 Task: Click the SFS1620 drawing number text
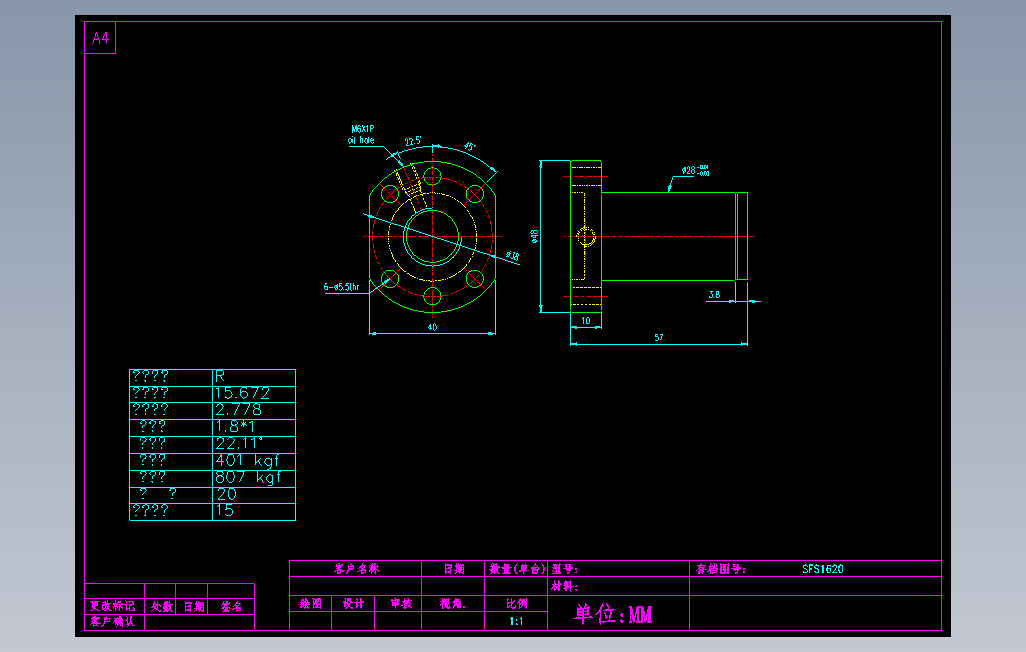pyautogui.click(x=822, y=567)
